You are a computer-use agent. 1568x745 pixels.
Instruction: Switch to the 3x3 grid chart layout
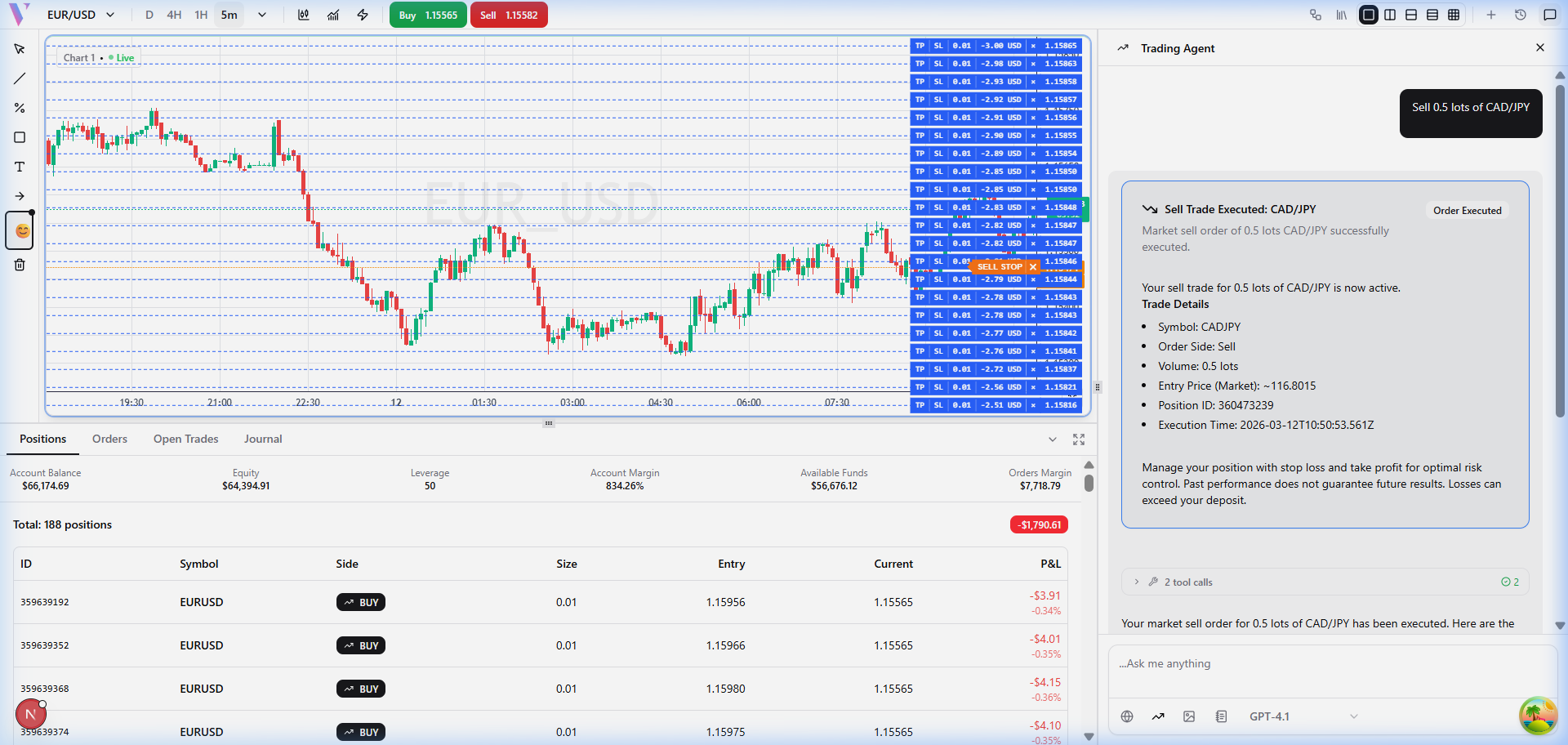point(1454,15)
